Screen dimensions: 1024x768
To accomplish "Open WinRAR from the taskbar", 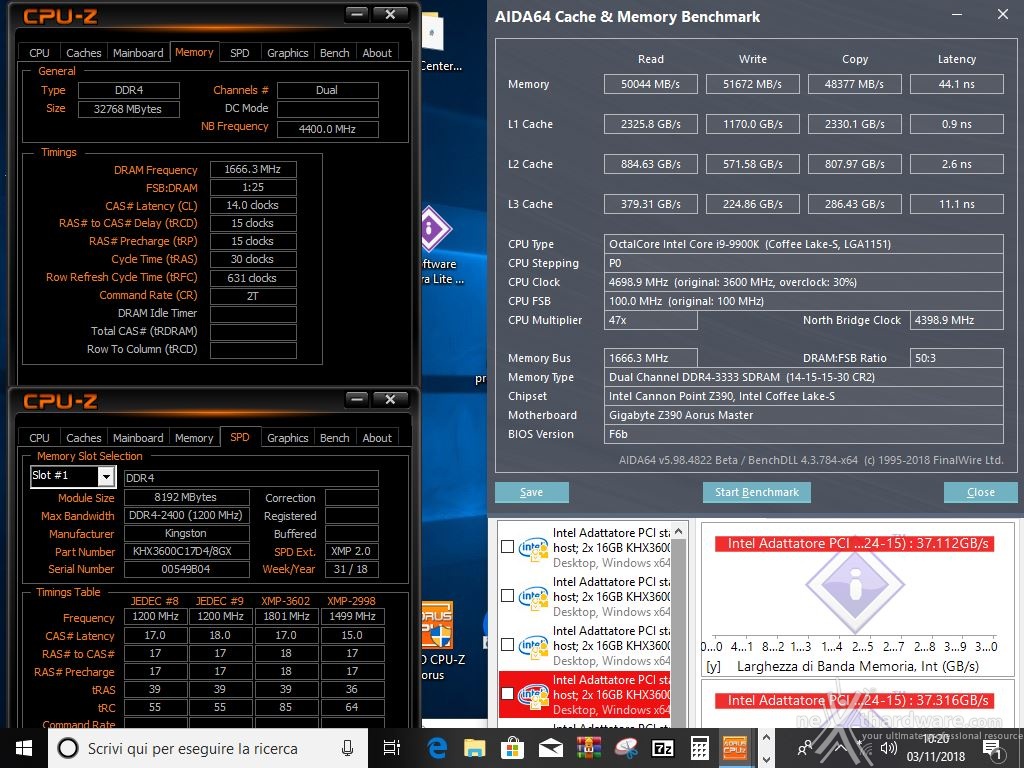I will 588,748.
